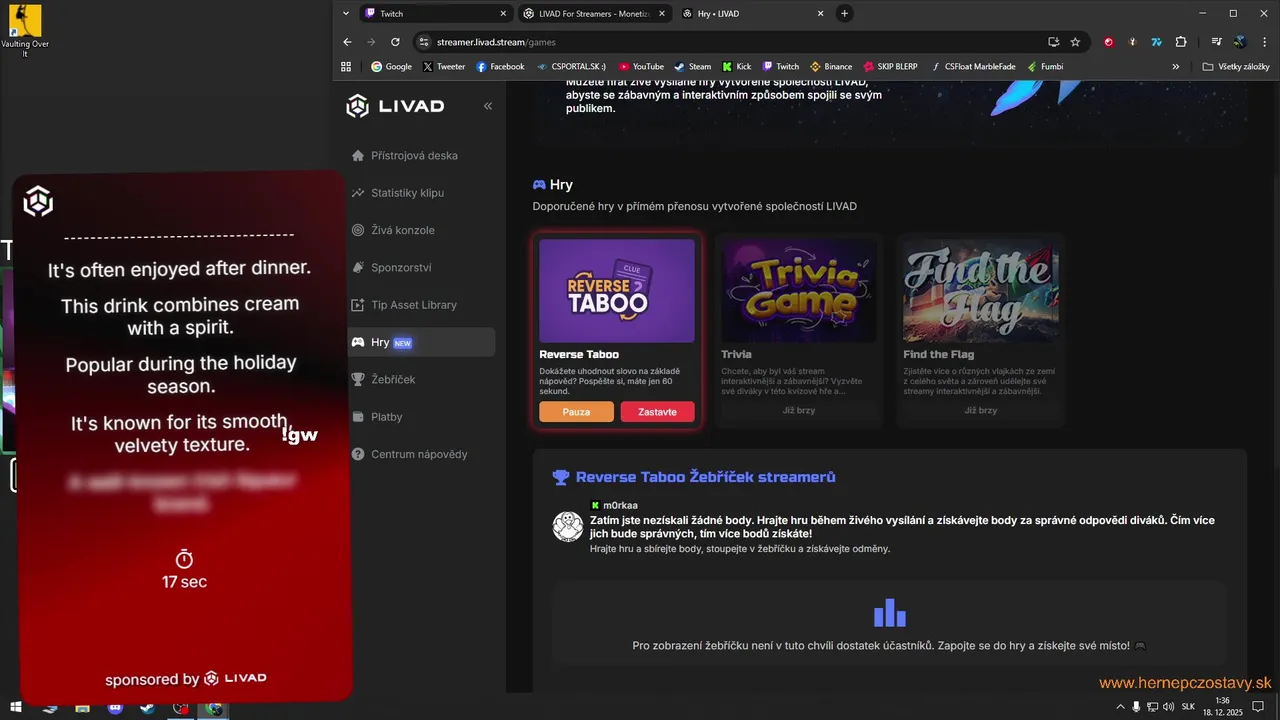Open the Steam bookmark

coord(692,67)
